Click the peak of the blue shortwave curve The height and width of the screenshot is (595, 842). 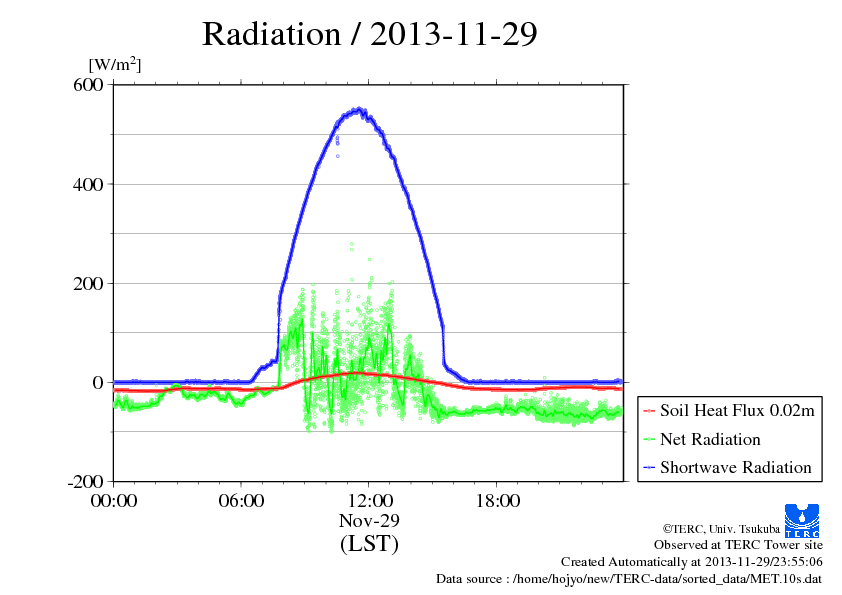(x=359, y=111)
